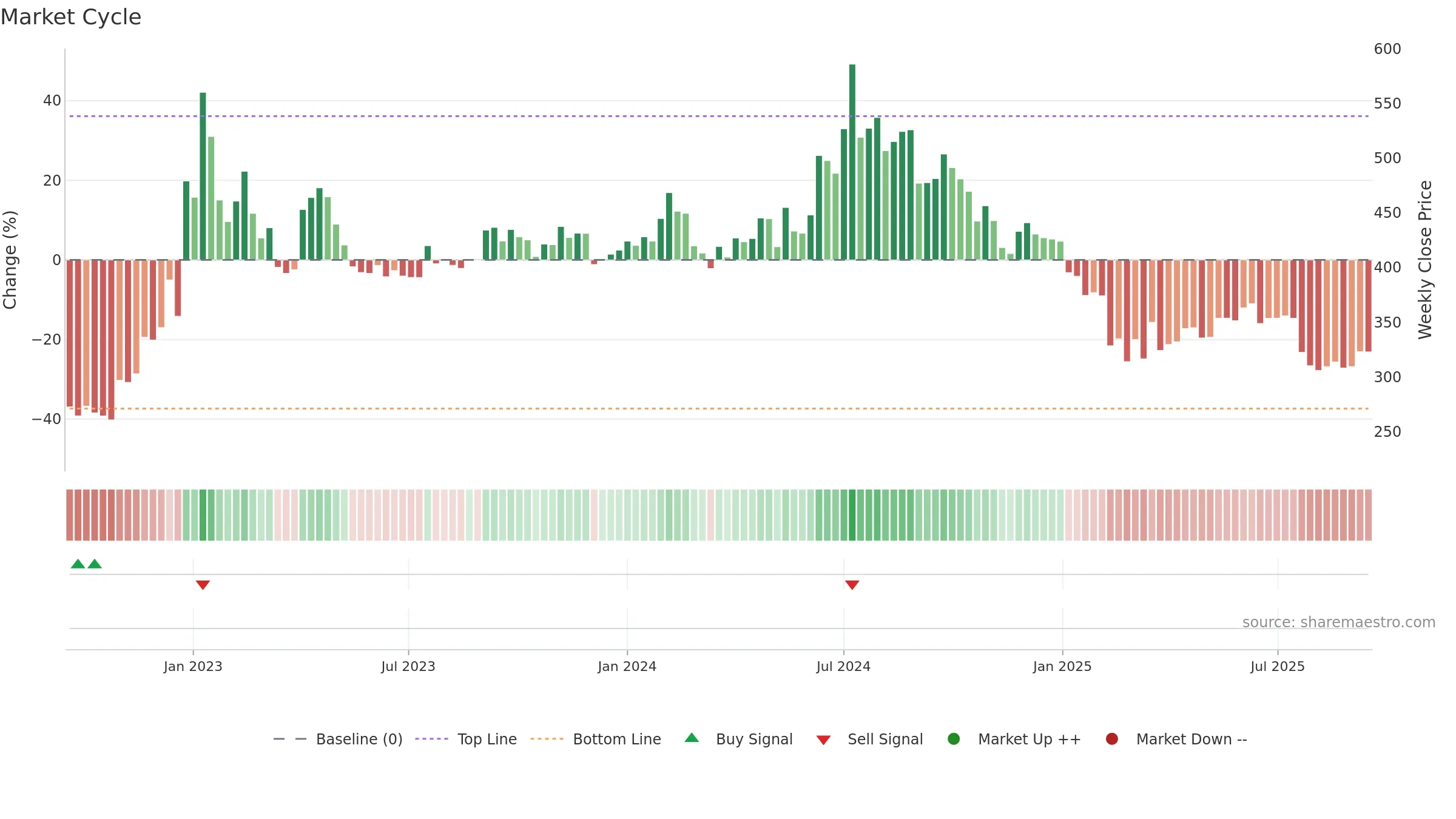Toggle the Baseline (0) legend entry
This screenshot has height=819, width=1456.
[338, 739]
